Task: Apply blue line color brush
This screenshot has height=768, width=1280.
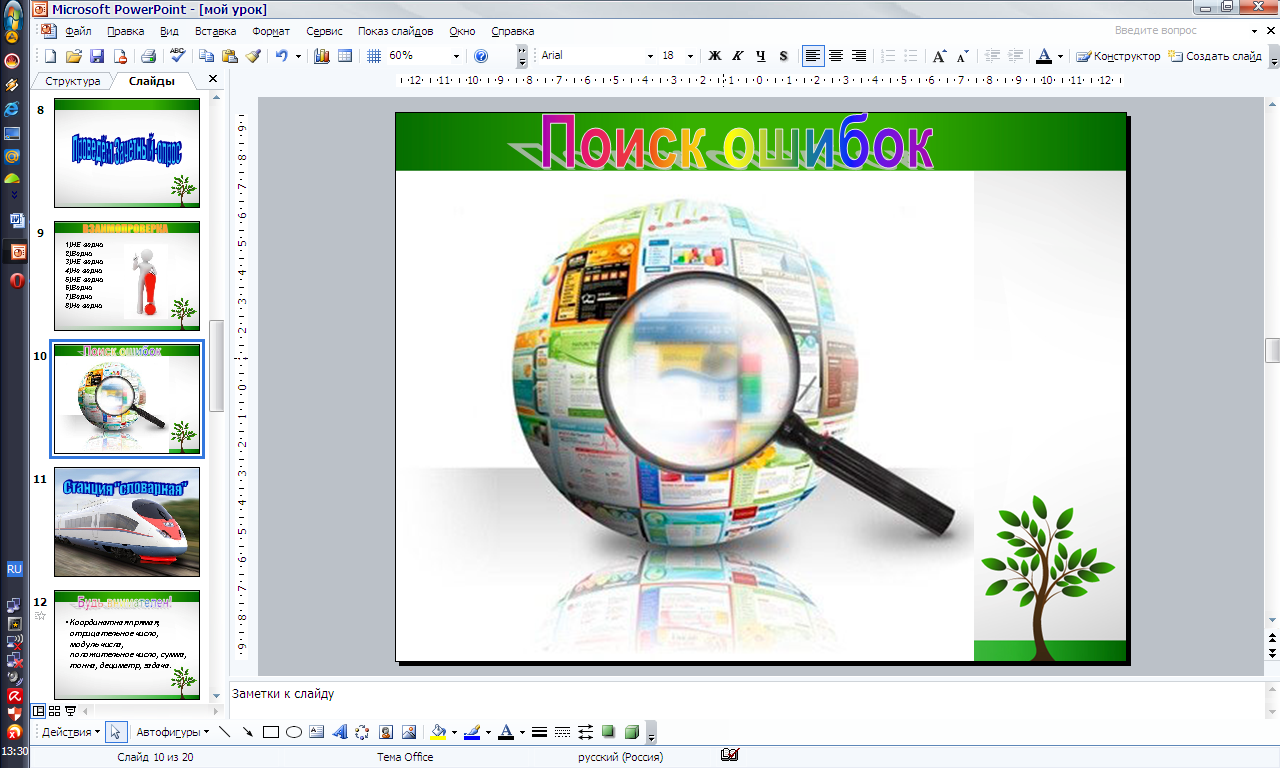Action: pyautogui.click(x=472, y=732)
